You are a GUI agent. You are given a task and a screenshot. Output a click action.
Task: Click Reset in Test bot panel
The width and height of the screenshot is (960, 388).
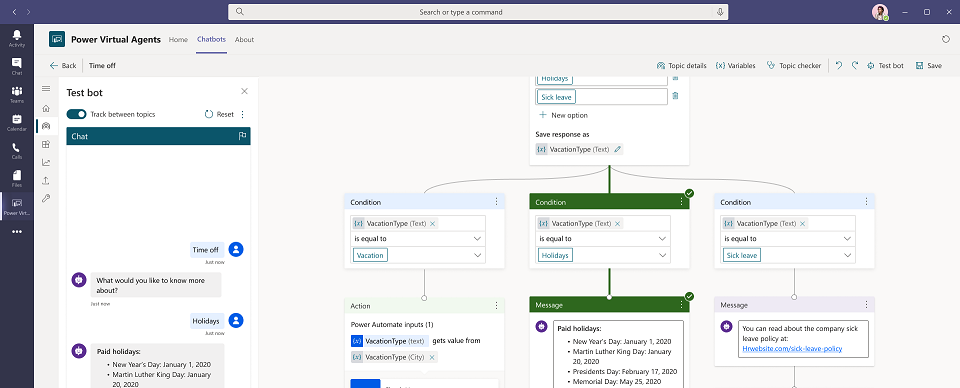point(219,114)
